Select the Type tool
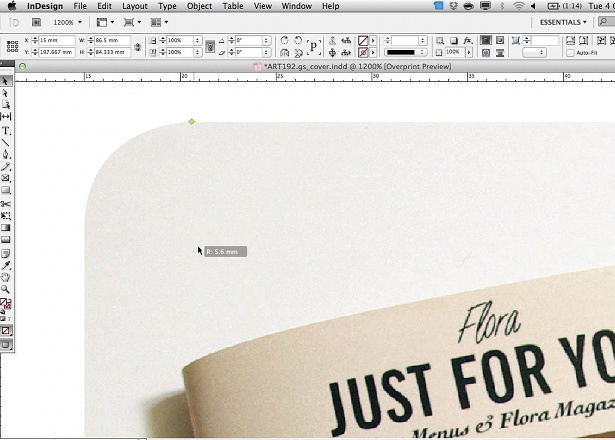 pos(5,131)
